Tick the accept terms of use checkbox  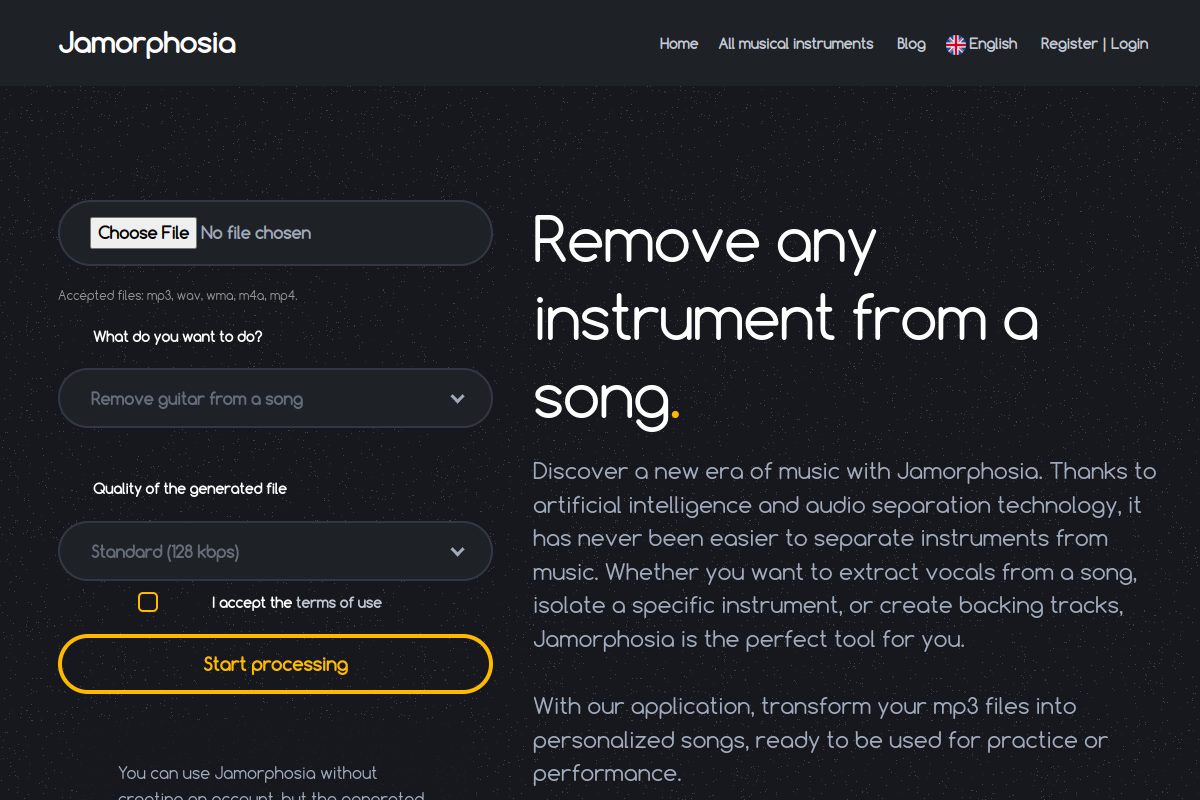(148, 602)
